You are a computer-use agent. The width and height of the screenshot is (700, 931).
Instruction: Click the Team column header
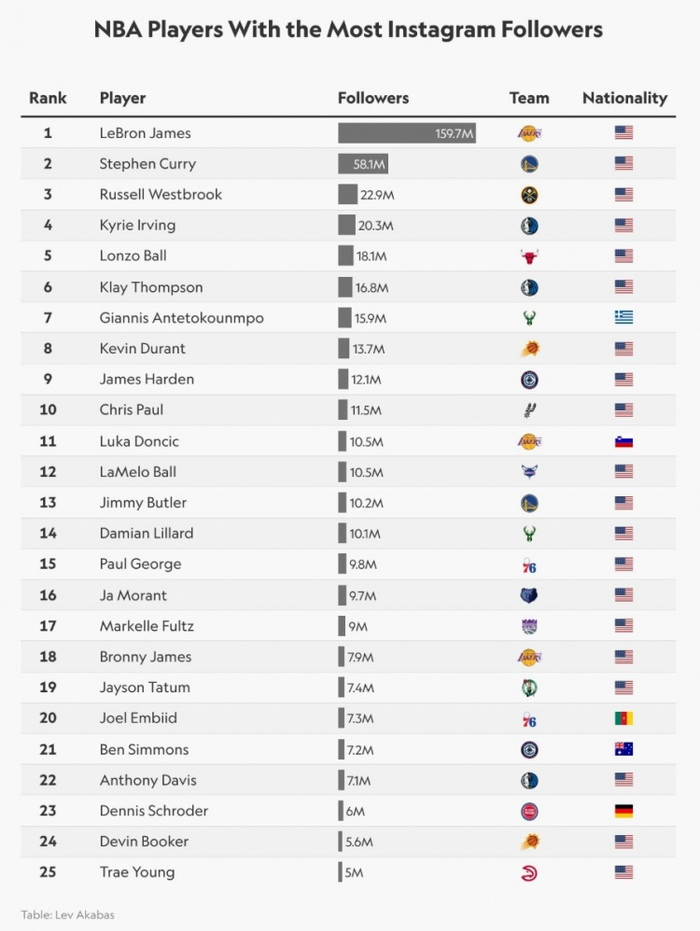click(x=529, y=98)
